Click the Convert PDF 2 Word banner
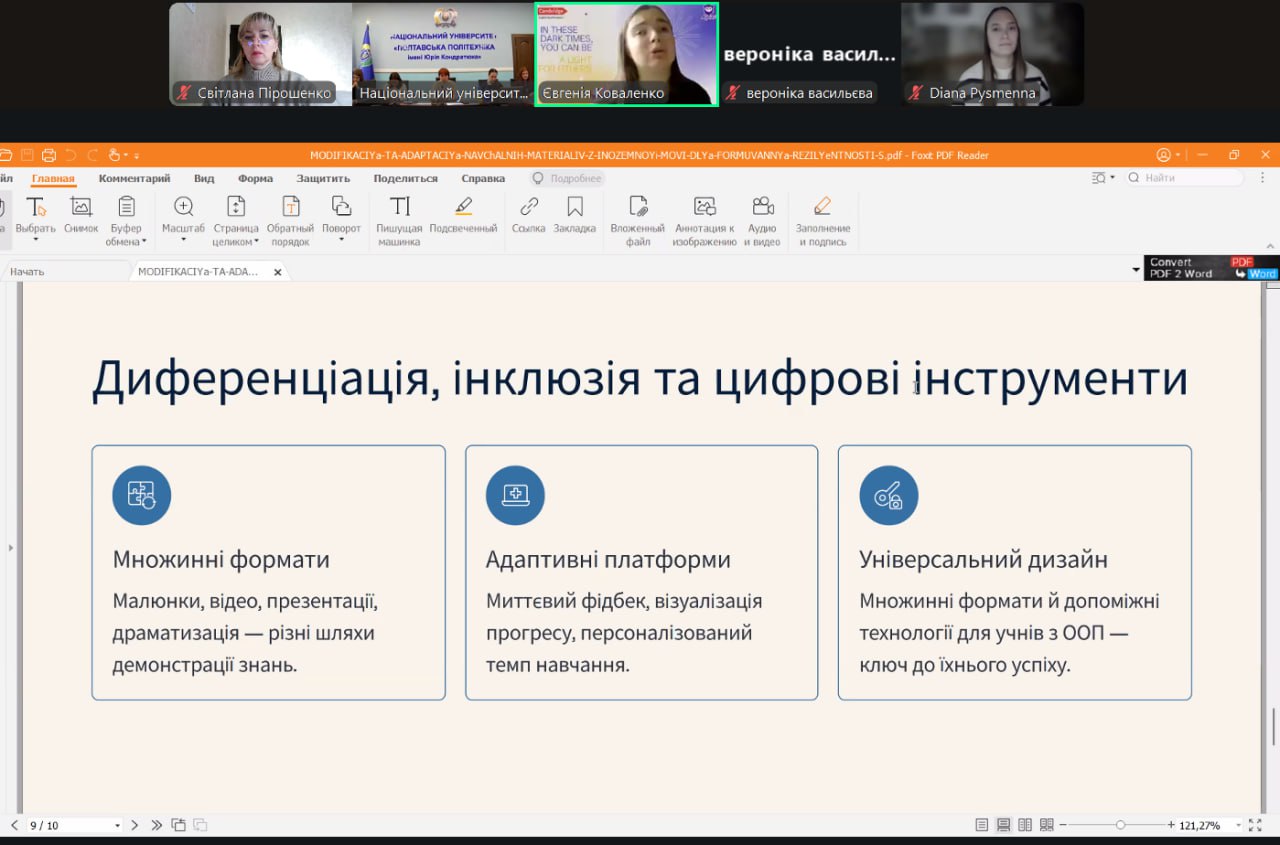This screenshot has height=845, width=1280. point(1211,268)
